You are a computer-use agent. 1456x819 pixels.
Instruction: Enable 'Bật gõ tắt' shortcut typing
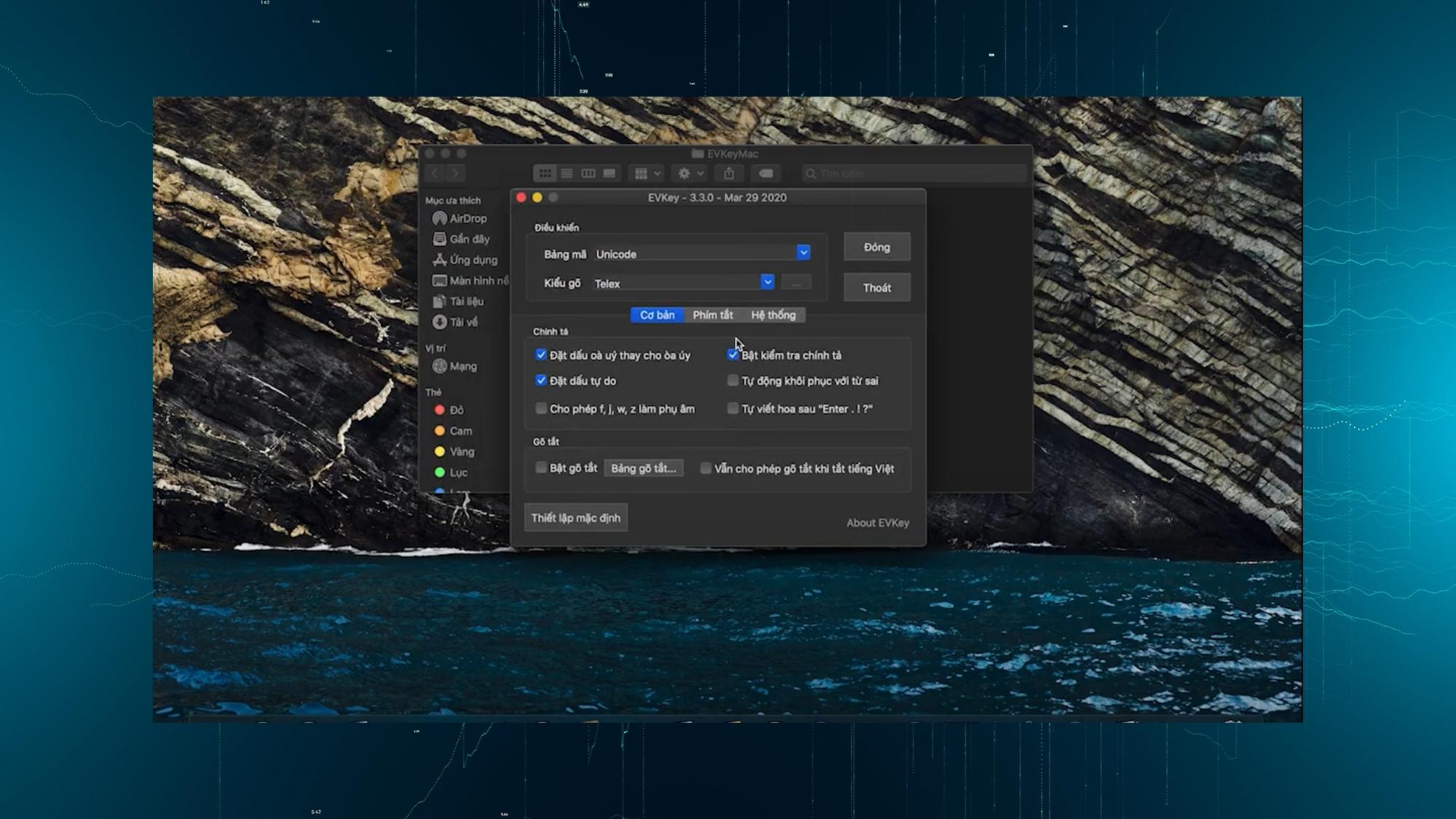tap(541, 467)
